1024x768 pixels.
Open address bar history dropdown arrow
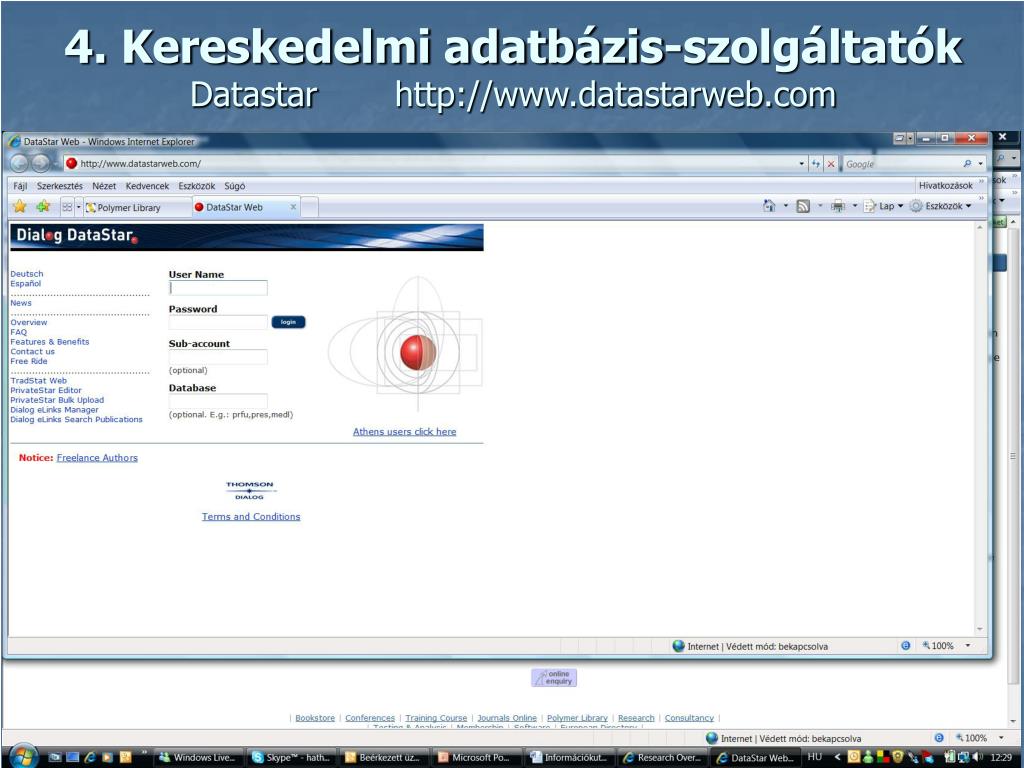point(802,164)
